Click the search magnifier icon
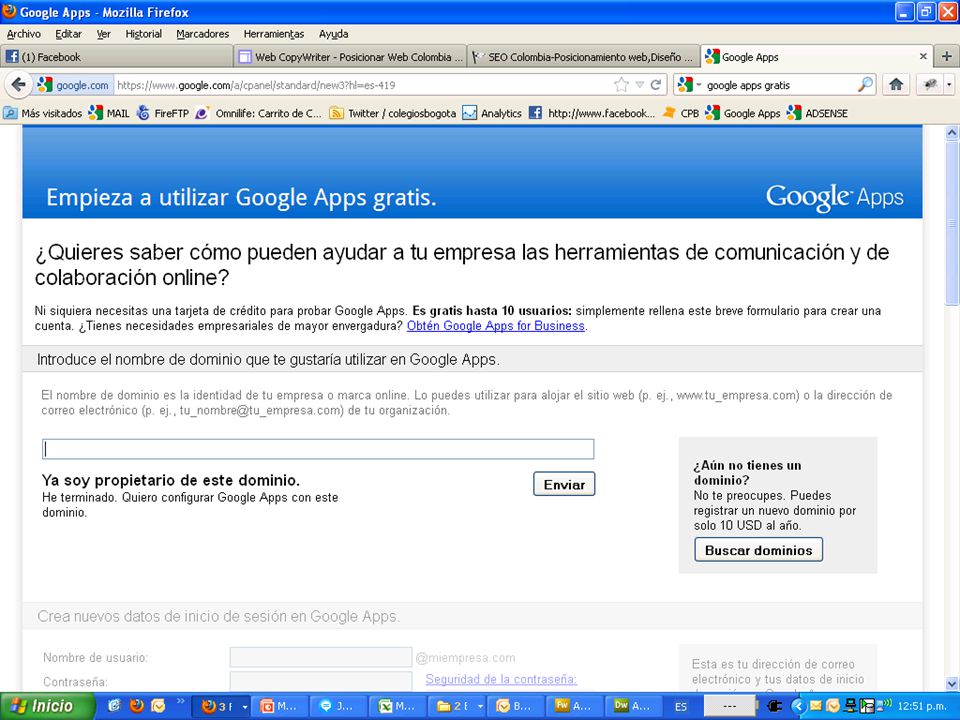Screen dimensions: 960x720 click(x=865, y=84)
